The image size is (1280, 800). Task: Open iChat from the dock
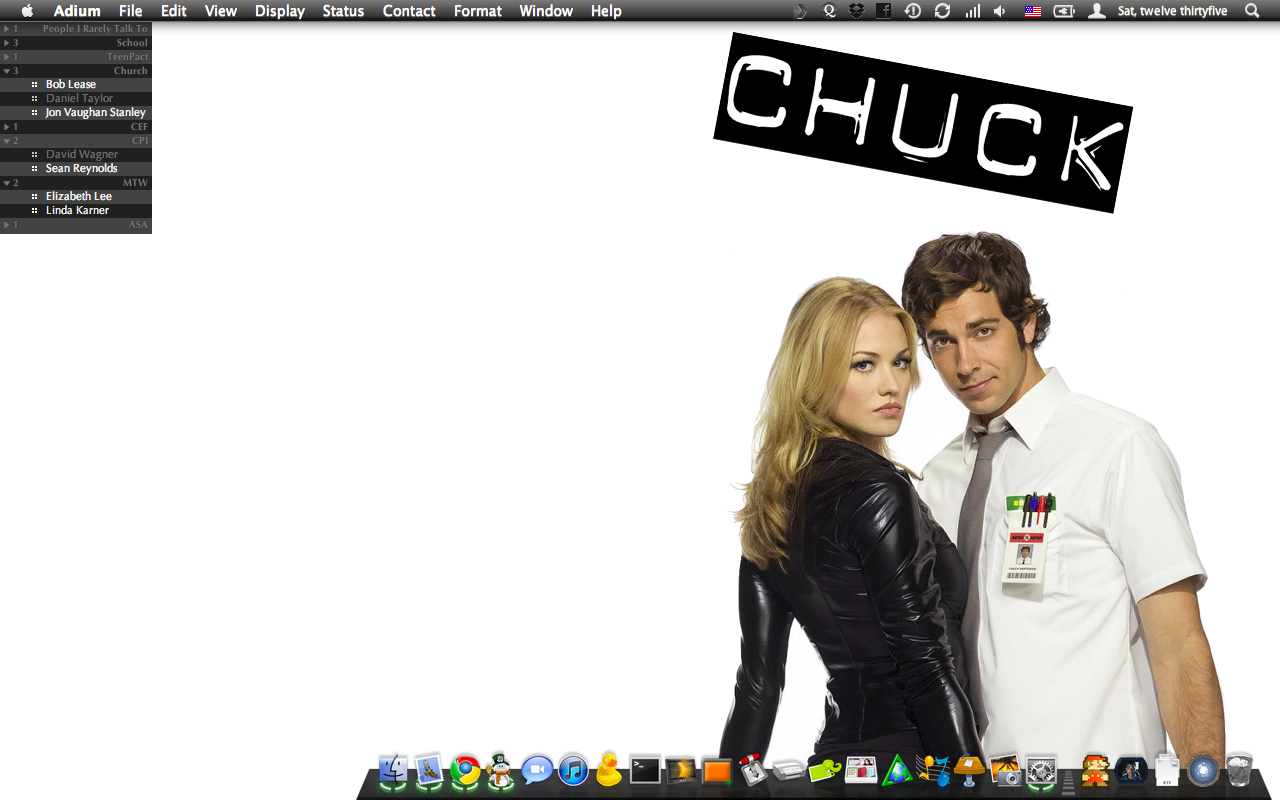pyautogui.click(x=537, y=770)
